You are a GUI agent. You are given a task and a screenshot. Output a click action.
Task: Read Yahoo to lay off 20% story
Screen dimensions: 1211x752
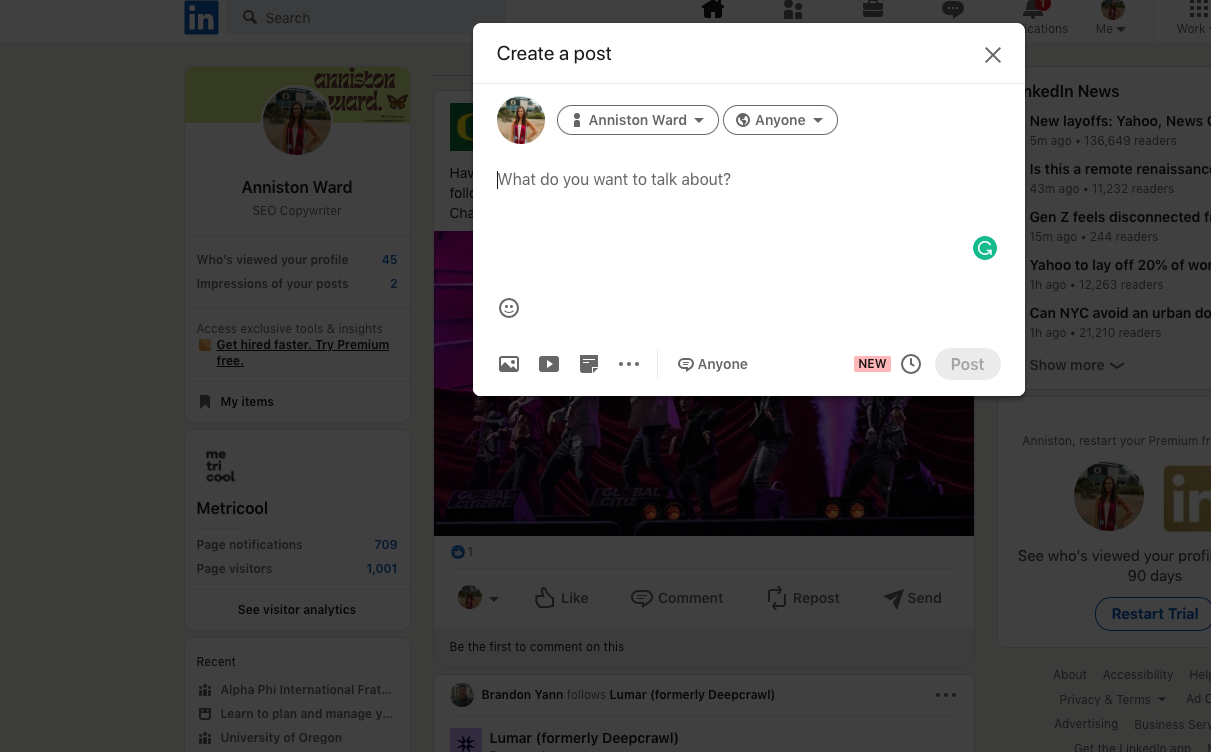coord(1120,265)
